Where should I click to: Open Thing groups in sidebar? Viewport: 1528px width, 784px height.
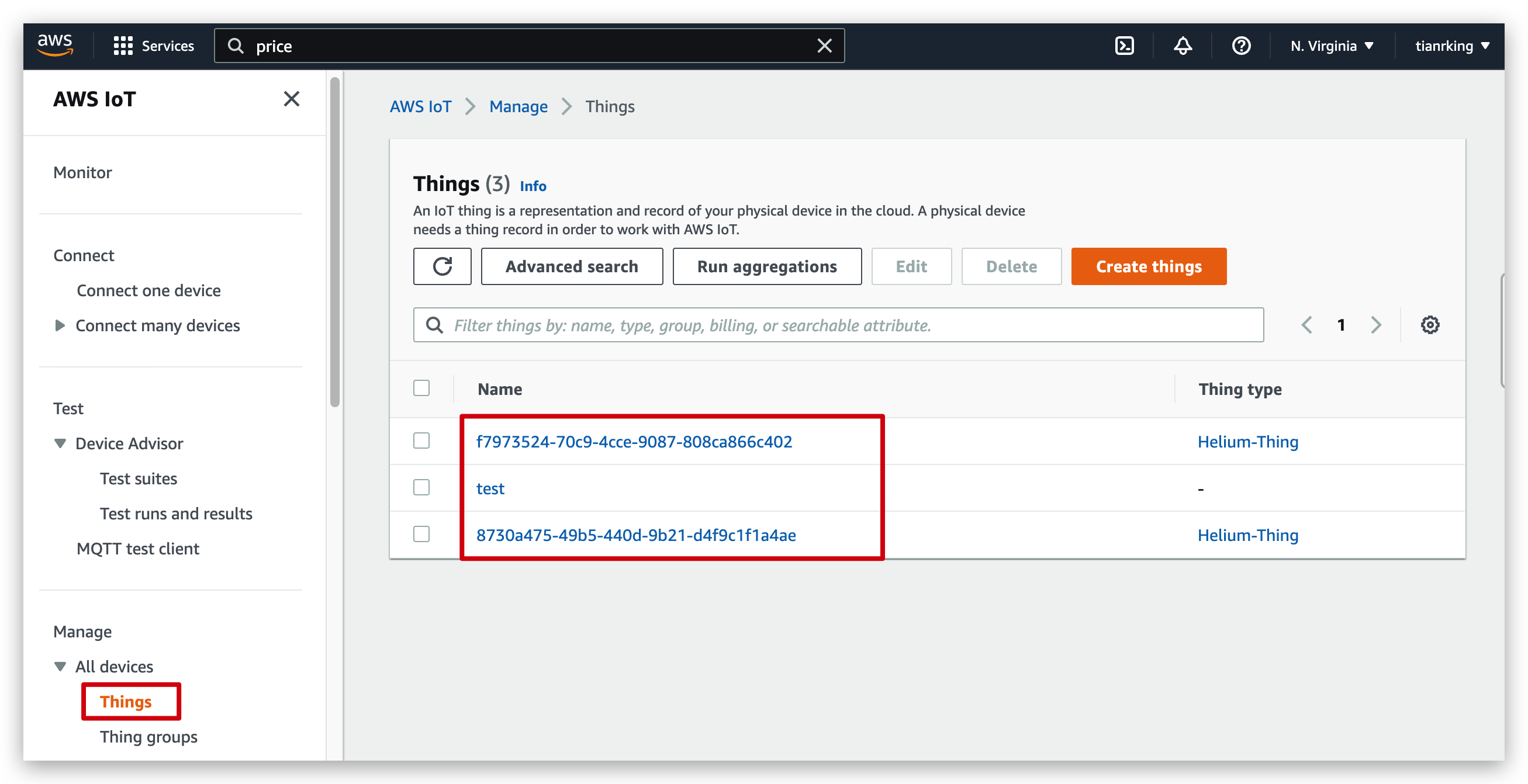tap(148, 737)
